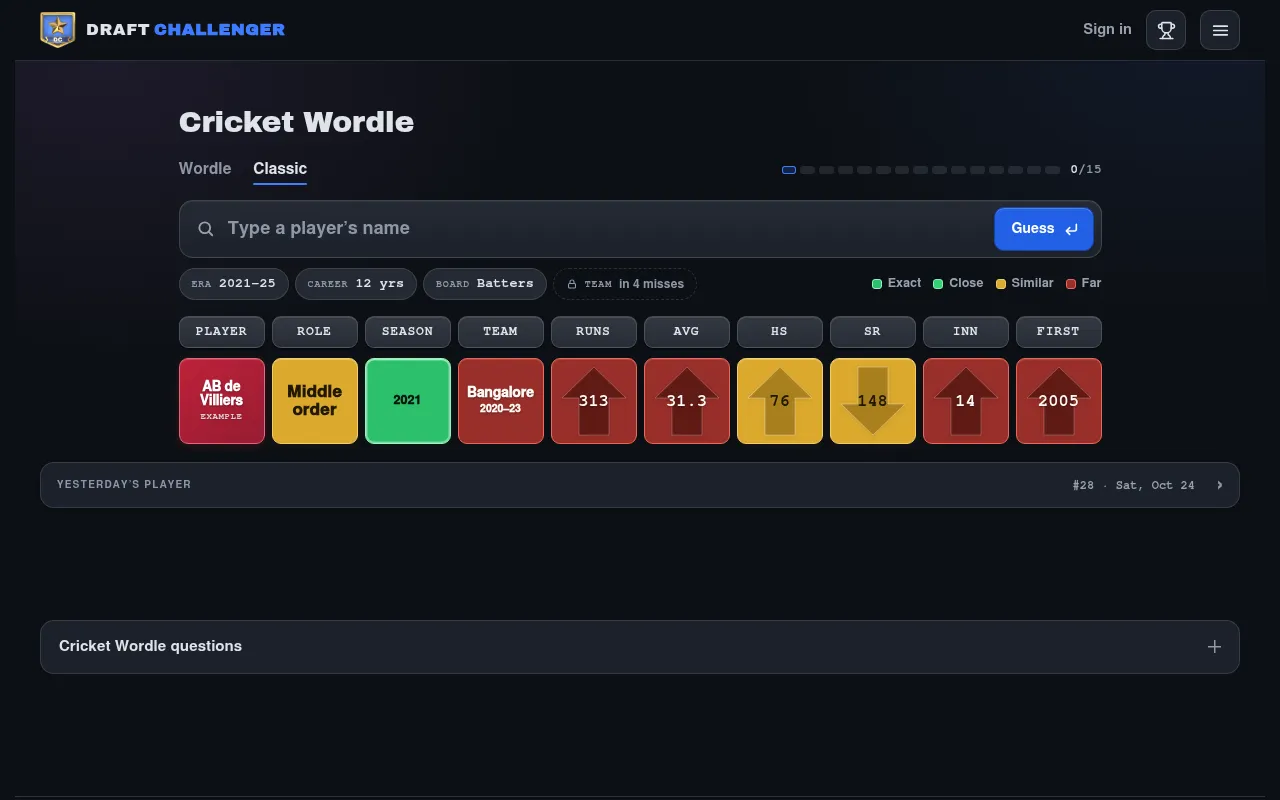Click the green Exact legend swatch
1280x800 pixels.
(877, 284)
